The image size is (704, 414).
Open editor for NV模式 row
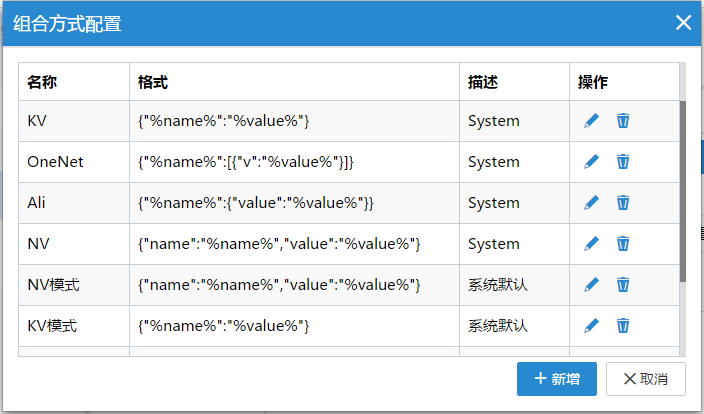[591, 285]
